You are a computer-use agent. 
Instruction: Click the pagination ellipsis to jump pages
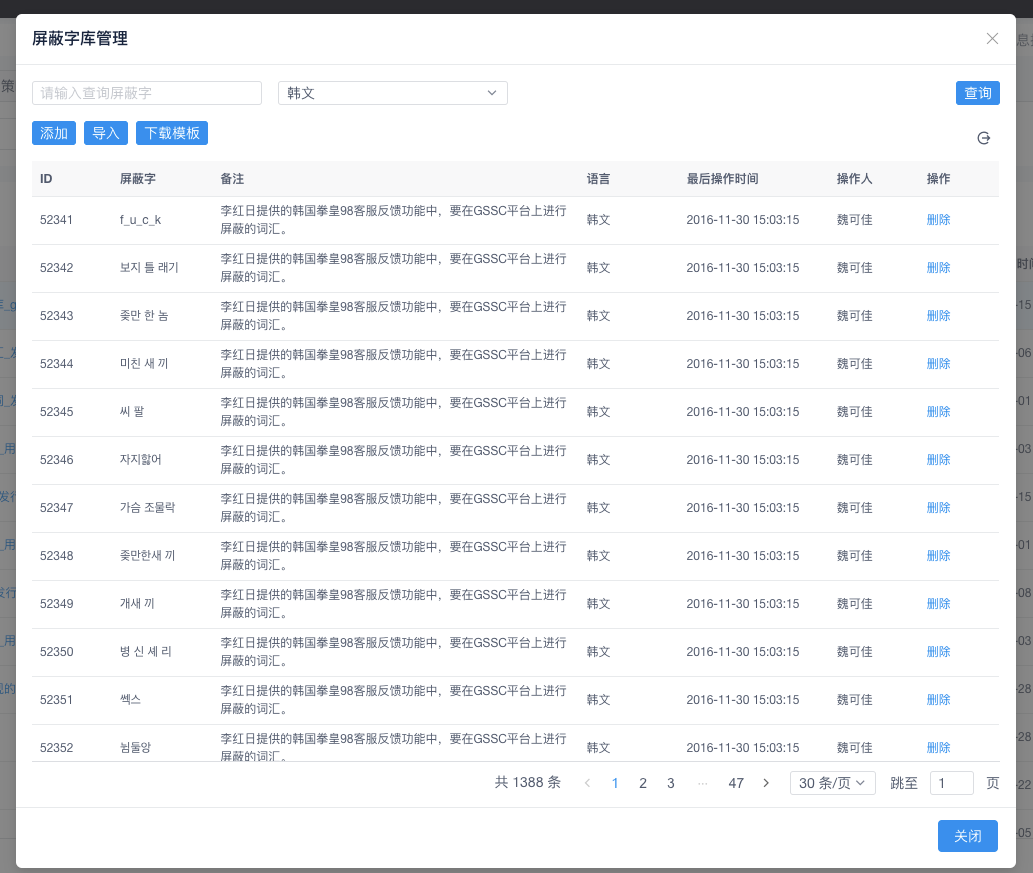[x=702, y=783]
